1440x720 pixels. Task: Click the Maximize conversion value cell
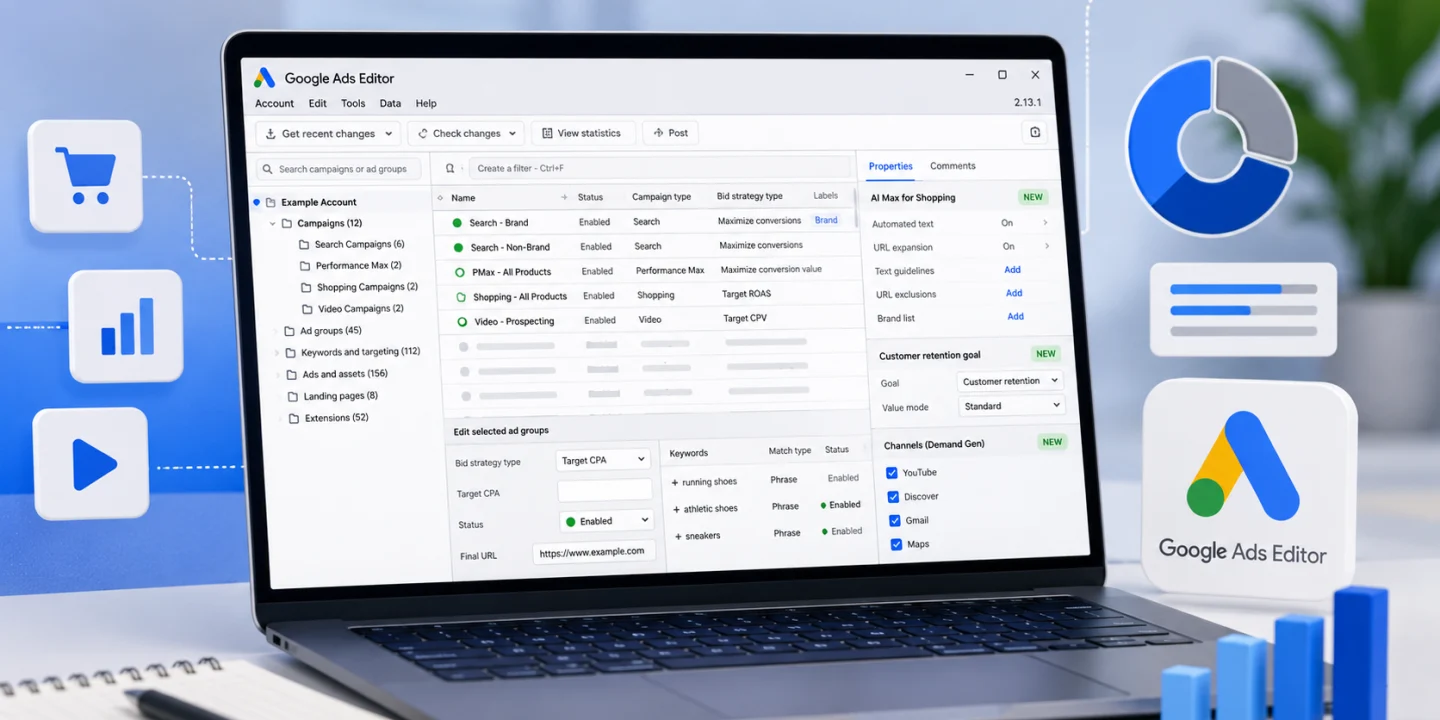click(x=771, y=269)
